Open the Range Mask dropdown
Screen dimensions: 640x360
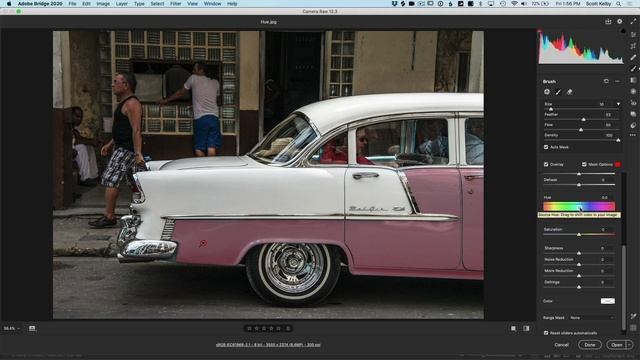coord(592,318)
